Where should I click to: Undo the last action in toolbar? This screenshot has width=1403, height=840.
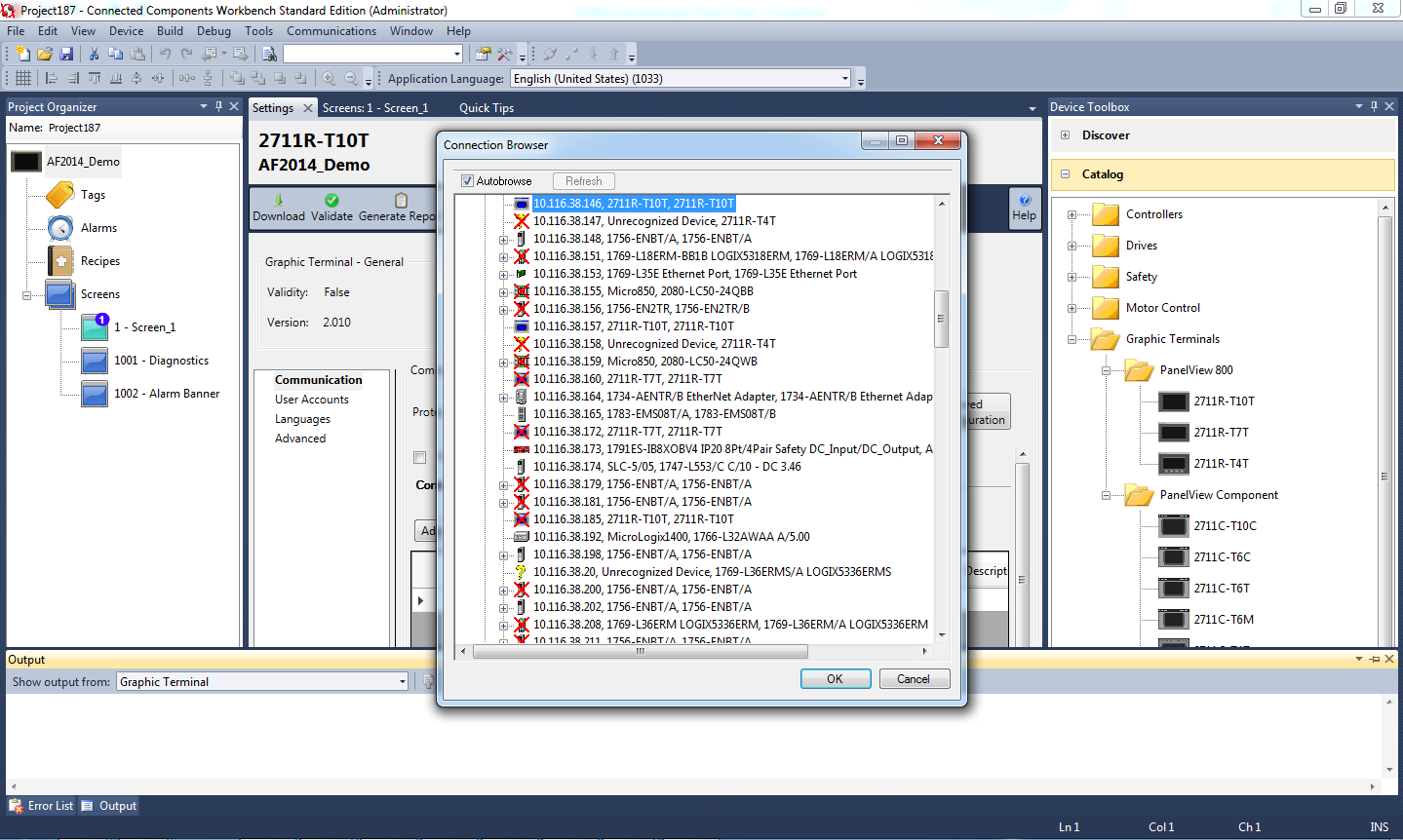165,54
